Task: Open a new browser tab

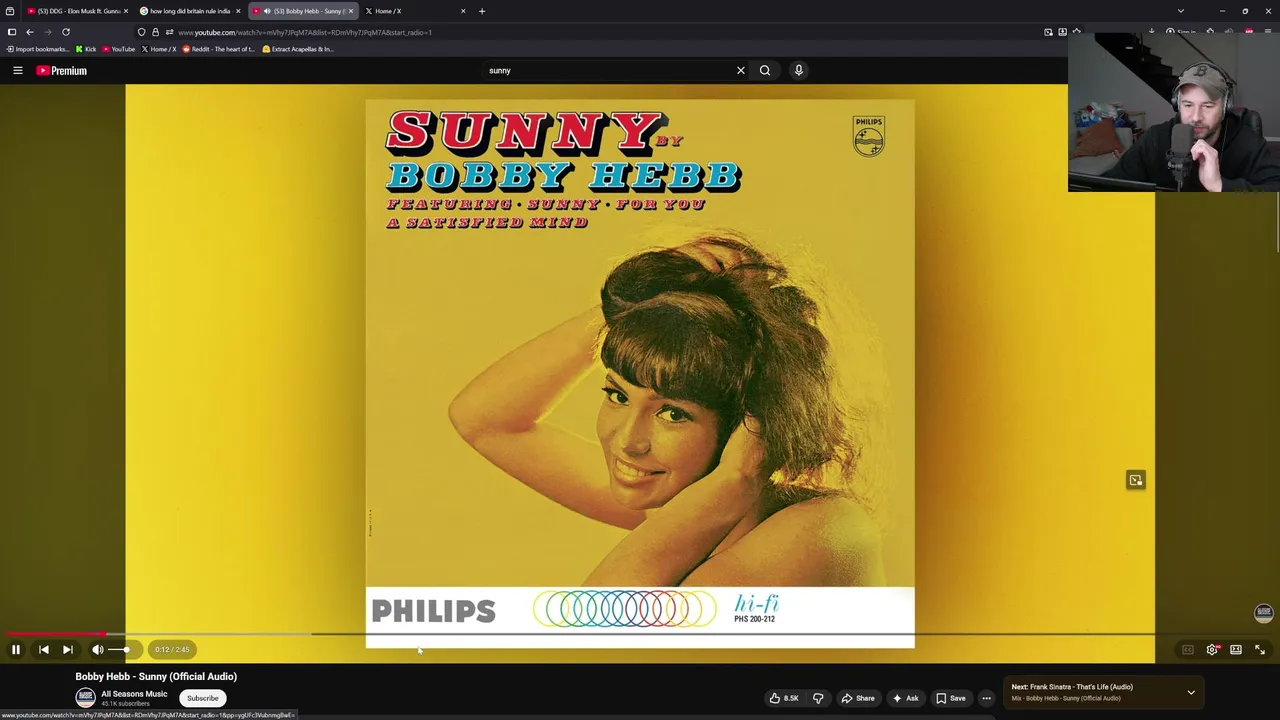Action: [x=482, y=11]
